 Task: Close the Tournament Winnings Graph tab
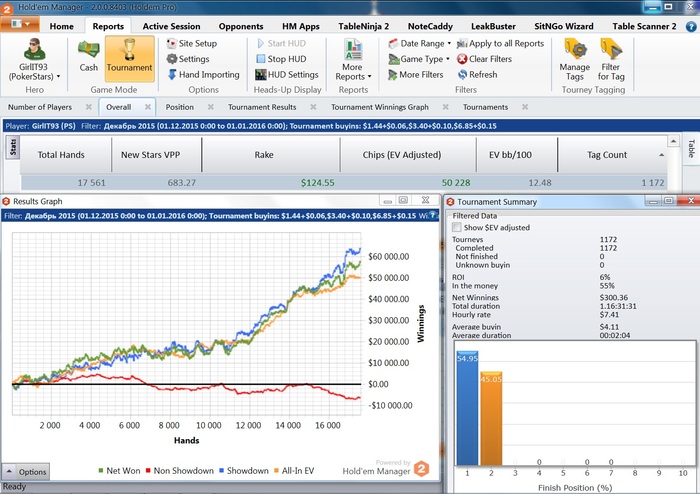coord(446,107)
